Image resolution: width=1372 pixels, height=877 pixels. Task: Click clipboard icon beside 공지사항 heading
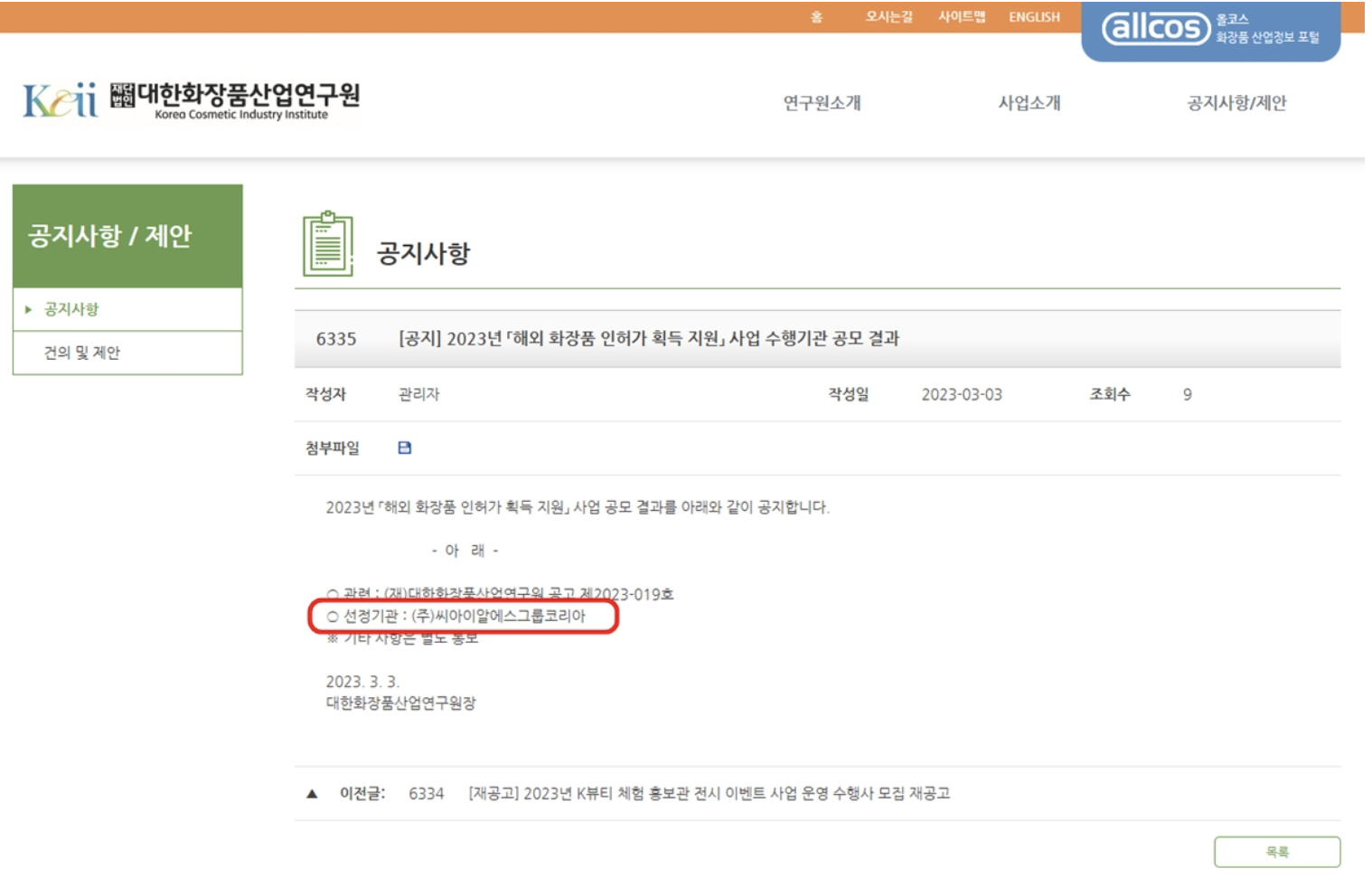(x=327, y=244)
